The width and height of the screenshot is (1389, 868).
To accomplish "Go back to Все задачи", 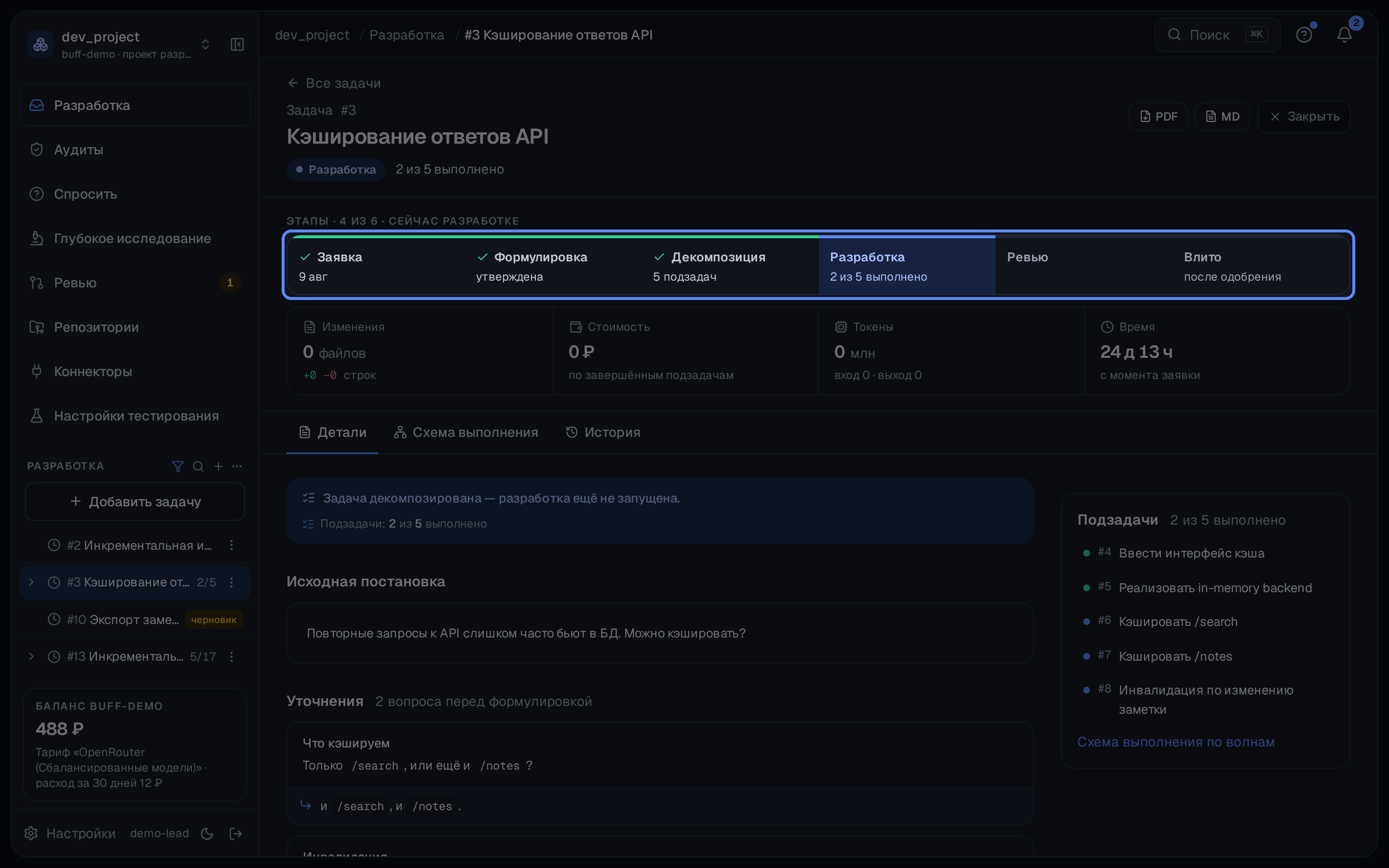I will (x=334, y=83).
